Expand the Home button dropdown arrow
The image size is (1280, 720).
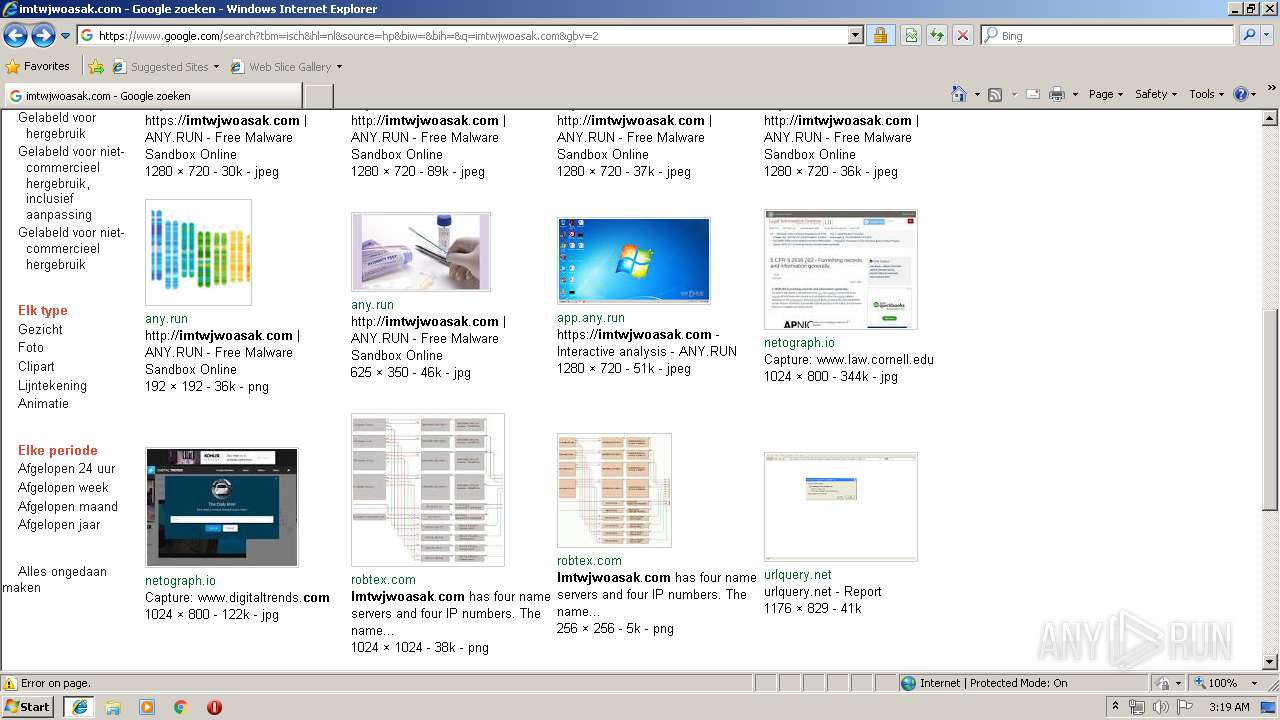coord(976,94)
